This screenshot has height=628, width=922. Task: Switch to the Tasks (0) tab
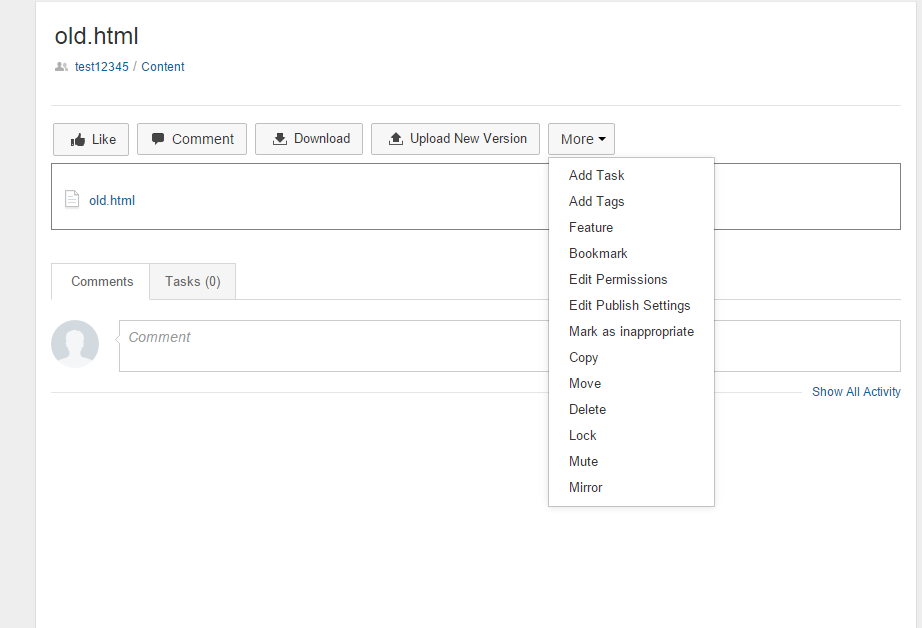pyautogui.click(x=193, y=282)
